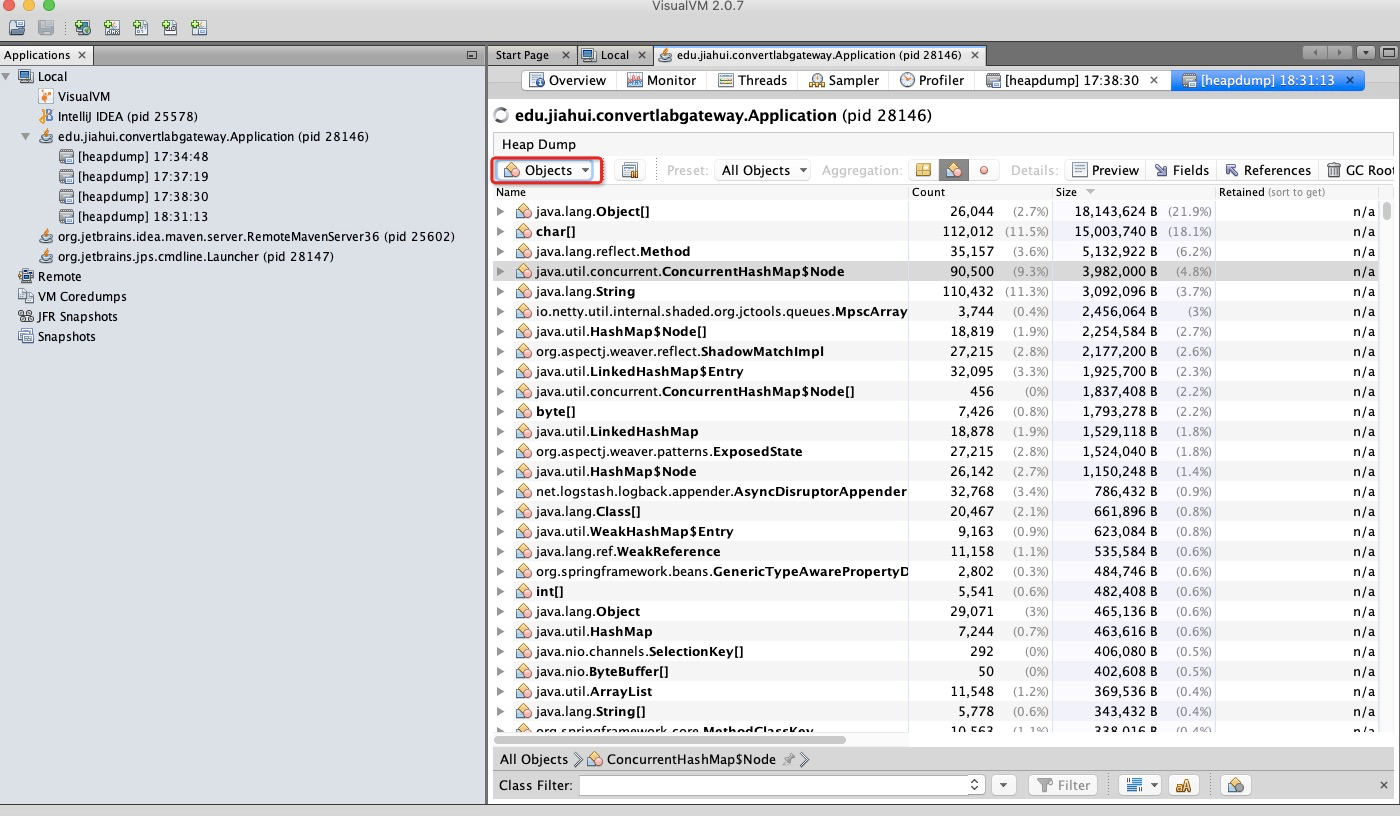Image resolution: width=1400 pixels, height=816 pixels.
Task: Sort by Retained column header
Action: tap(1297, 191)
